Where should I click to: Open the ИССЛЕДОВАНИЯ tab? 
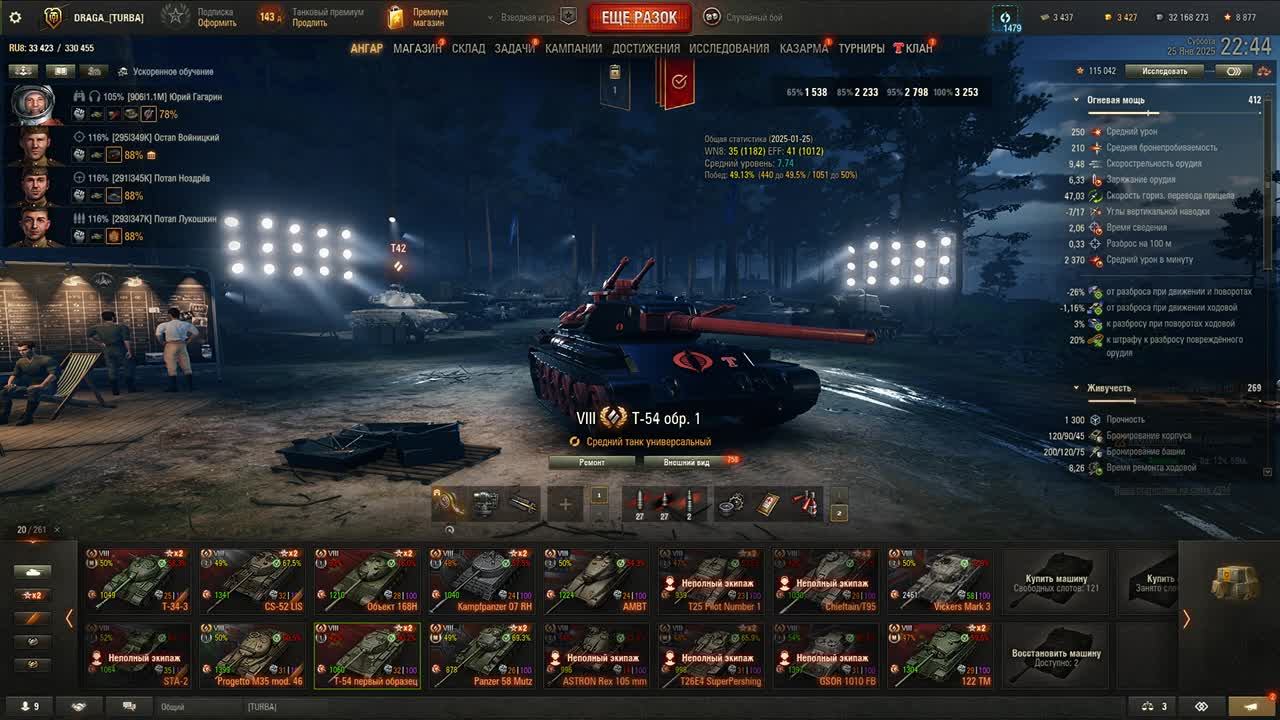[729, 48]
